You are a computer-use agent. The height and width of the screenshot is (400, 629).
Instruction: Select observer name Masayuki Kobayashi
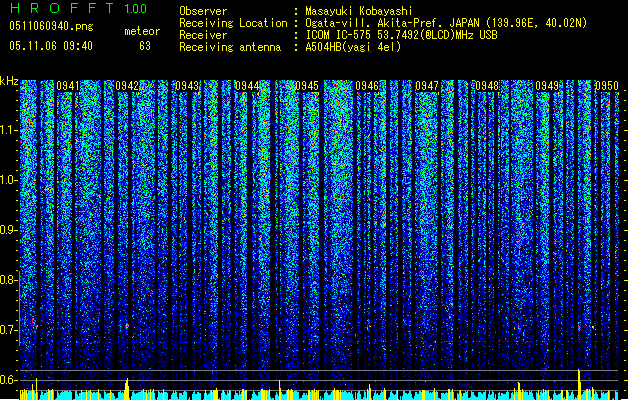(358, 11)
